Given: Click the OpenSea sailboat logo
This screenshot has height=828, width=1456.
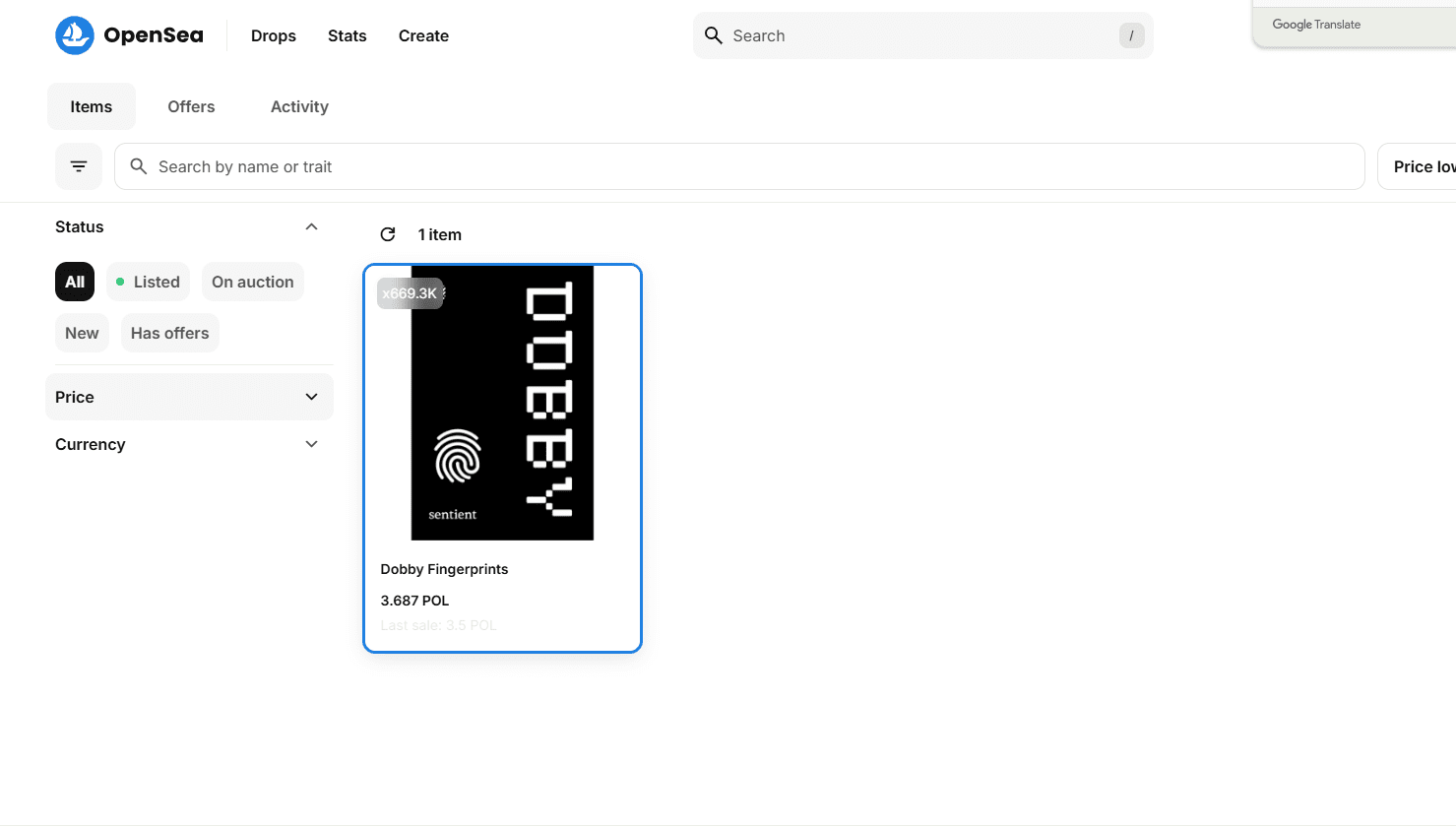Looking at the screenshot, I should pos(75,35).
